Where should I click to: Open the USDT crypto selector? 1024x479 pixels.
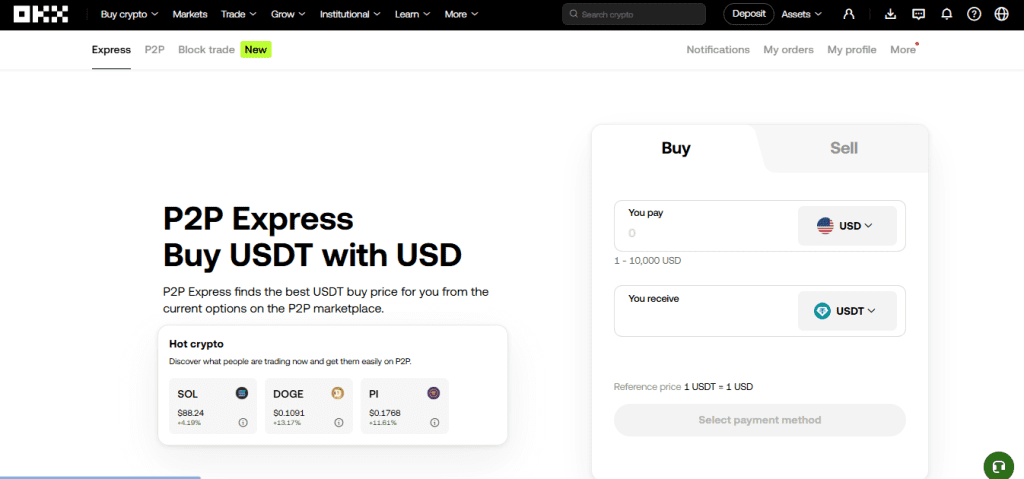click(x=847, y=311)
